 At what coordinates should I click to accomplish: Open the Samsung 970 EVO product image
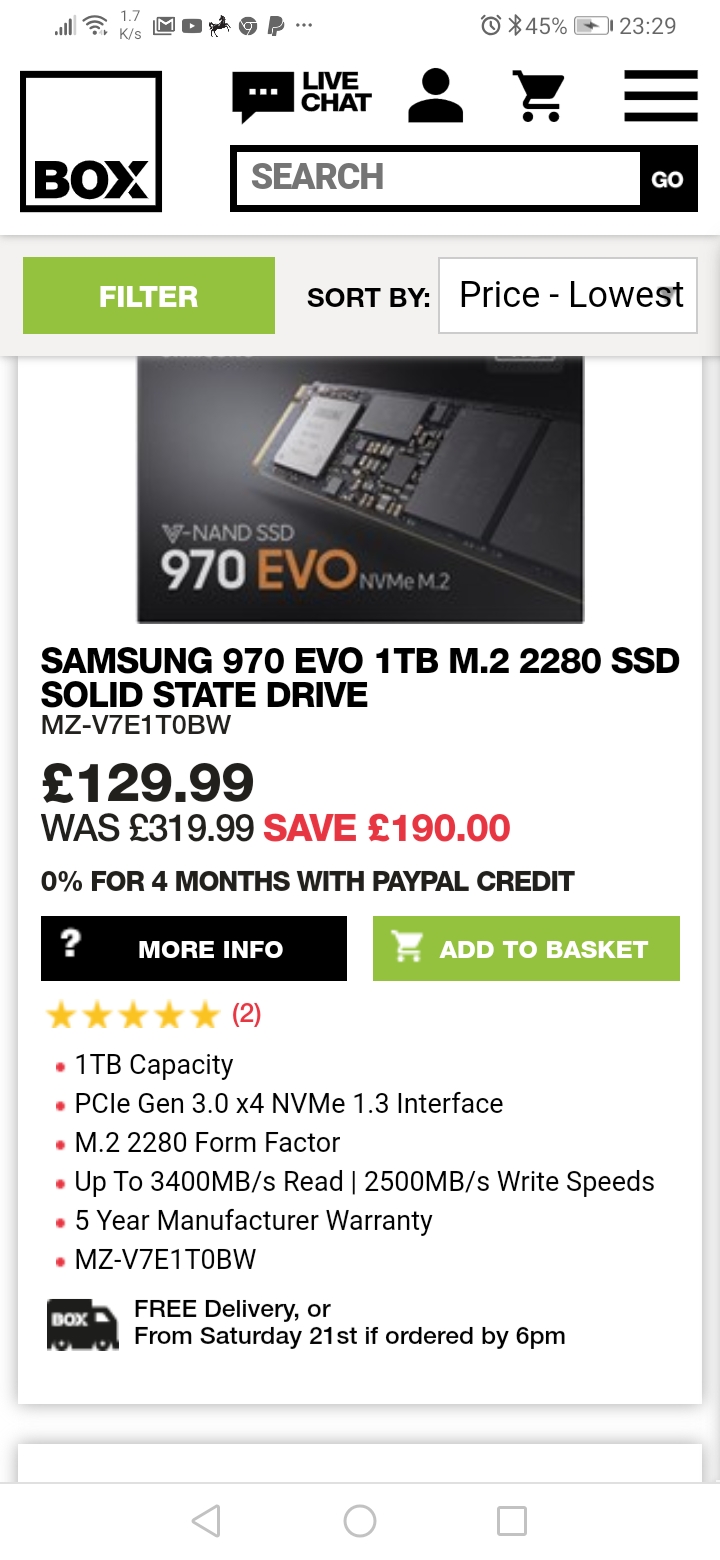pos(360,490)
